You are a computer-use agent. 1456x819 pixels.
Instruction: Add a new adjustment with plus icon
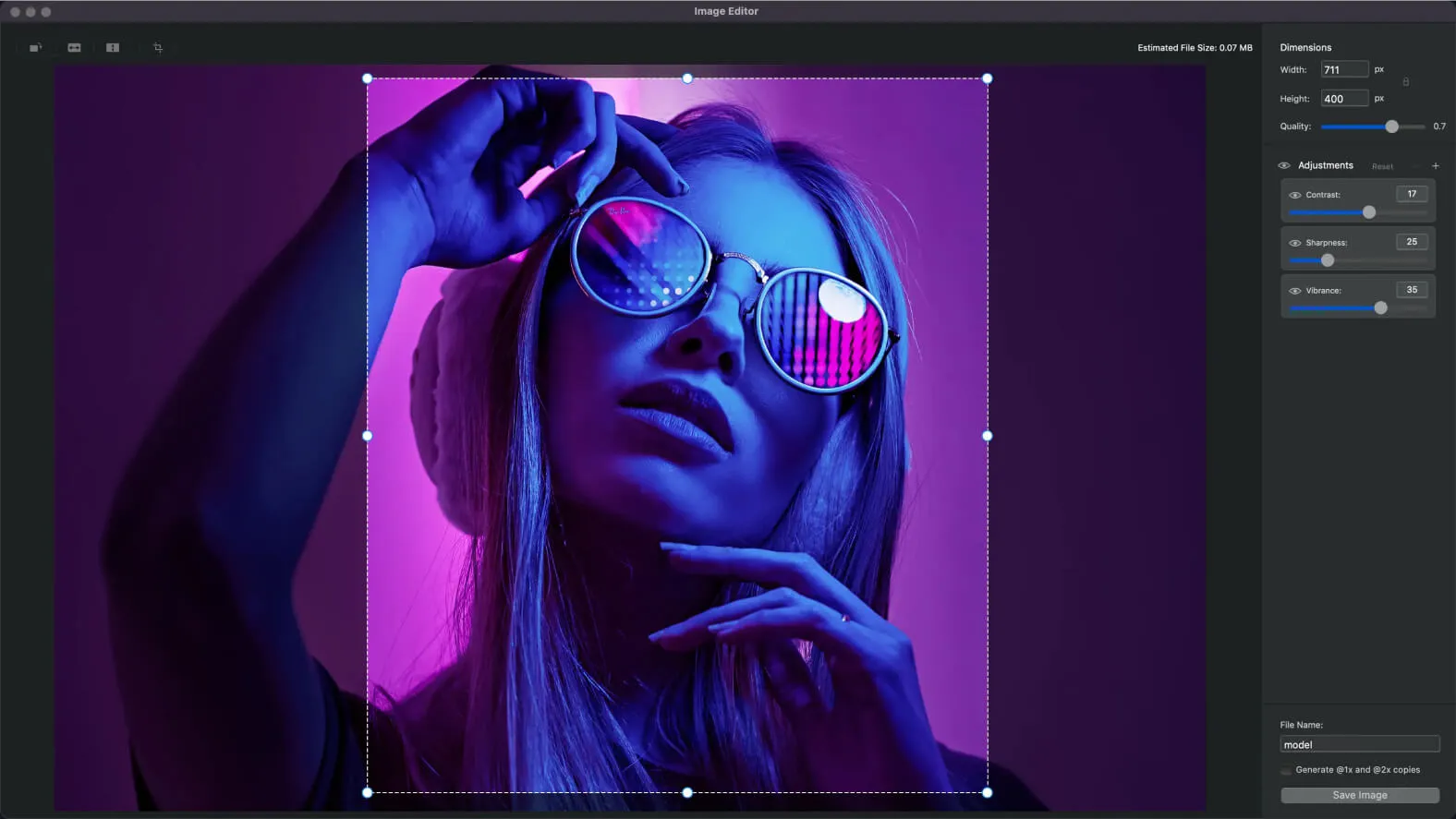[1435, 166]
